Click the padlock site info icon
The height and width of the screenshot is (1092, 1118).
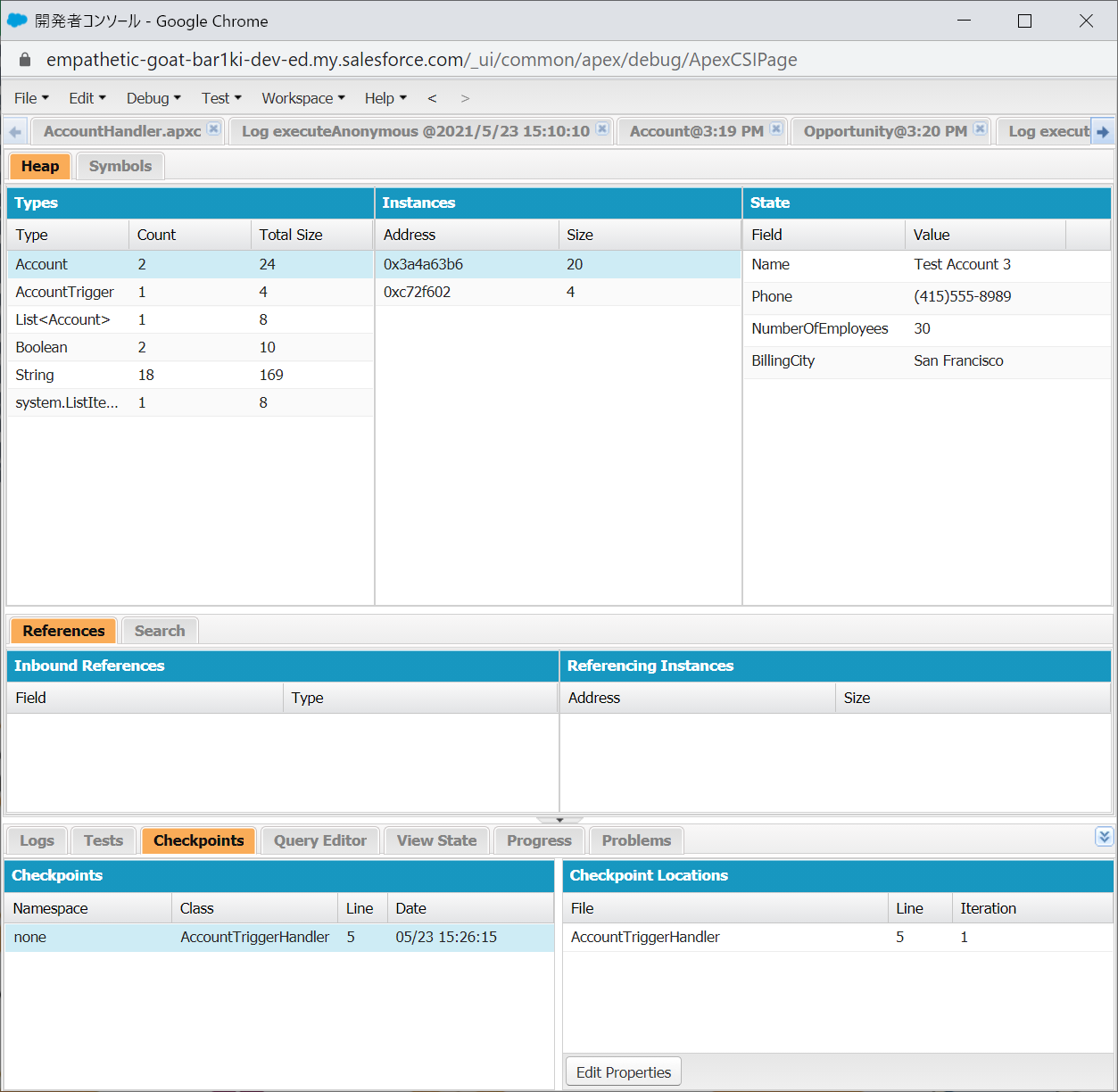[25, 60]
